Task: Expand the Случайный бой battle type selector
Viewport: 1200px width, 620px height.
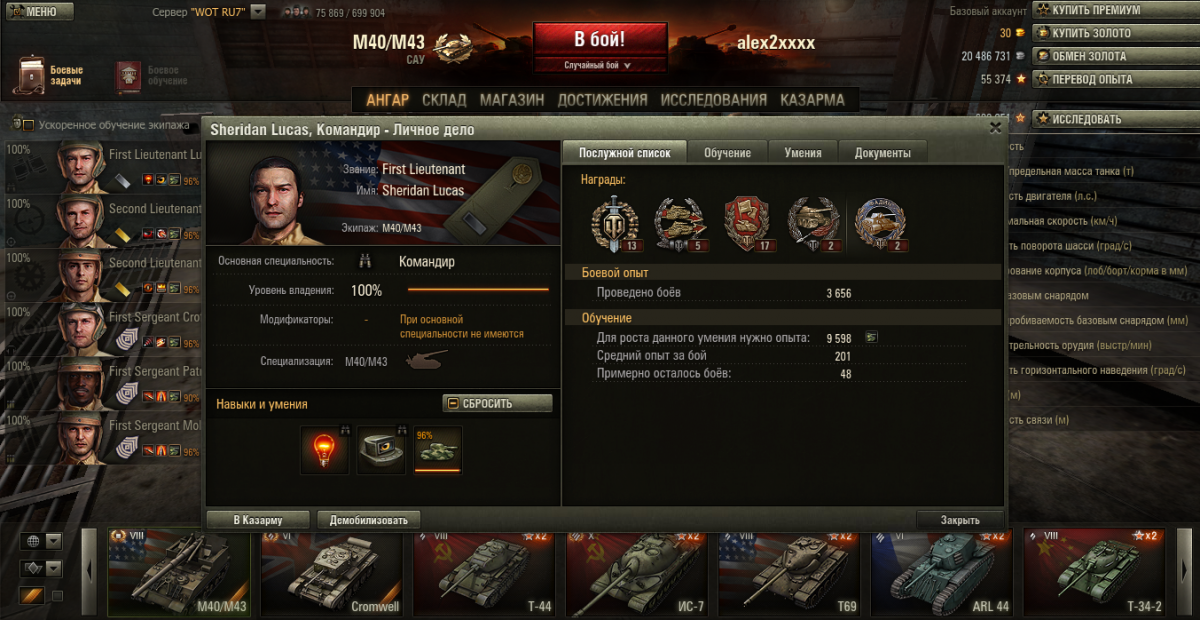Action: click(x=600, y=65)
